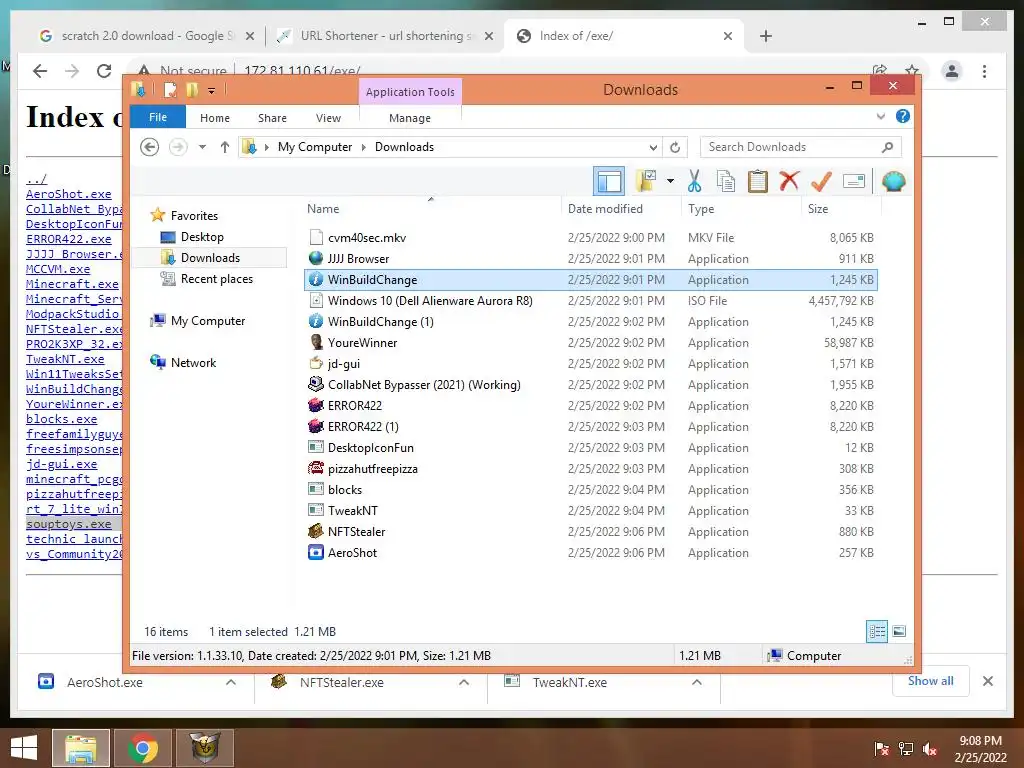This screenshot has width=1024, height=768.
Task: Open the View ribbon tab
Action: click(x=328, y=118)
